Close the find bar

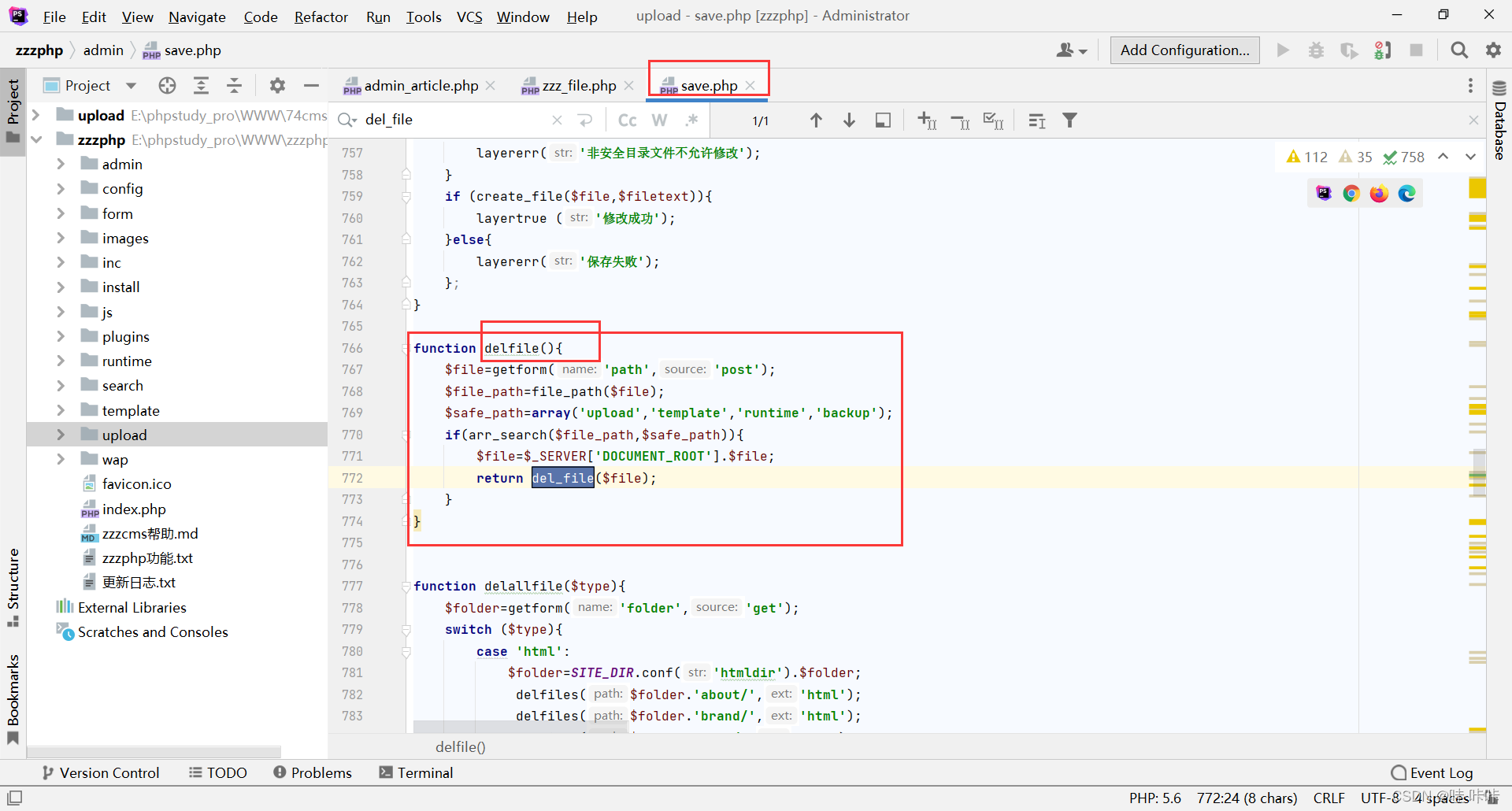(1473, 120)
